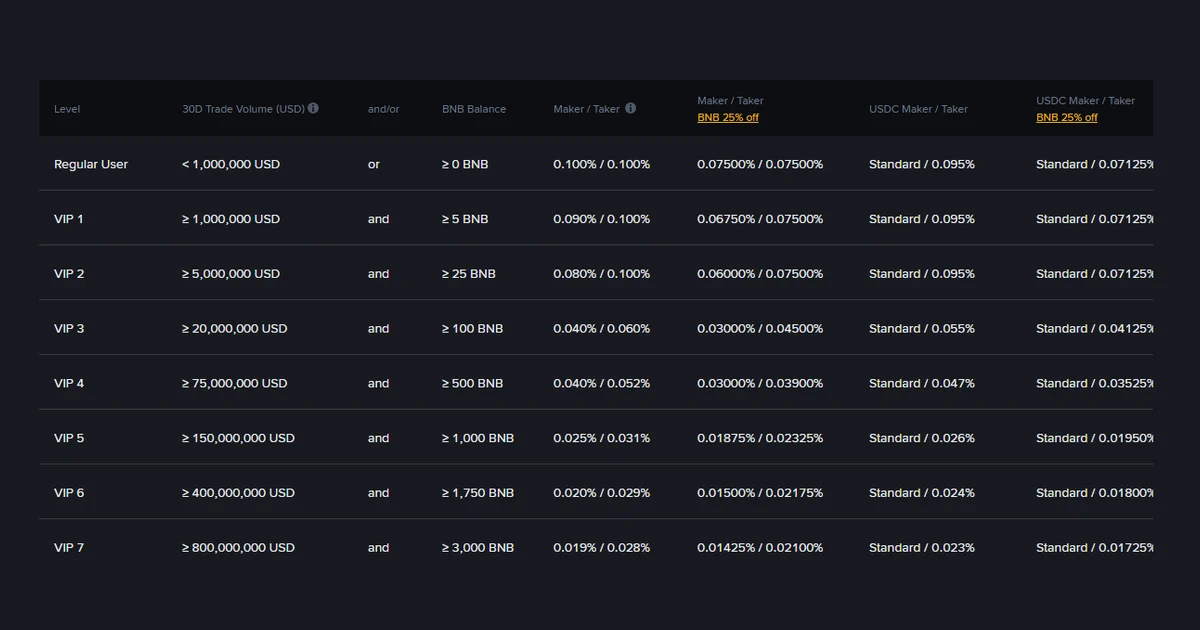Select the USDC Maker / Taker header without discount
The image size is (1200, 630).
pos(918,109)
